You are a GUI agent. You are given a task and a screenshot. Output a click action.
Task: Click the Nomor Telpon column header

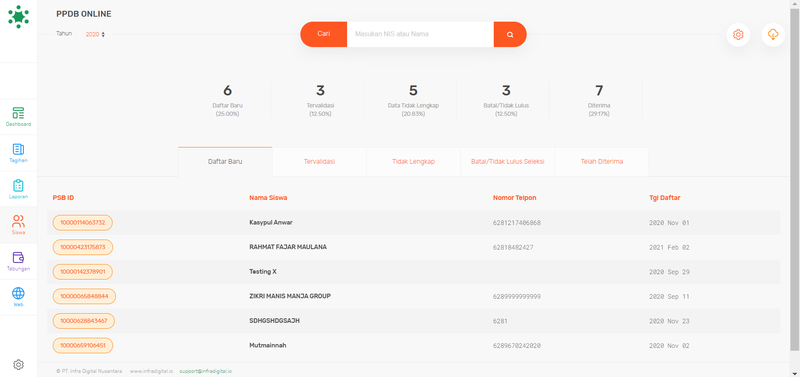click(x=514, y=198)
